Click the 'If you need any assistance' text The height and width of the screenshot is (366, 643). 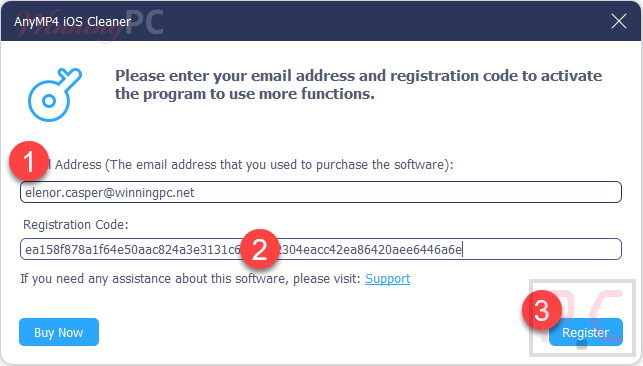pyautogui.click(x=190, y=279)
